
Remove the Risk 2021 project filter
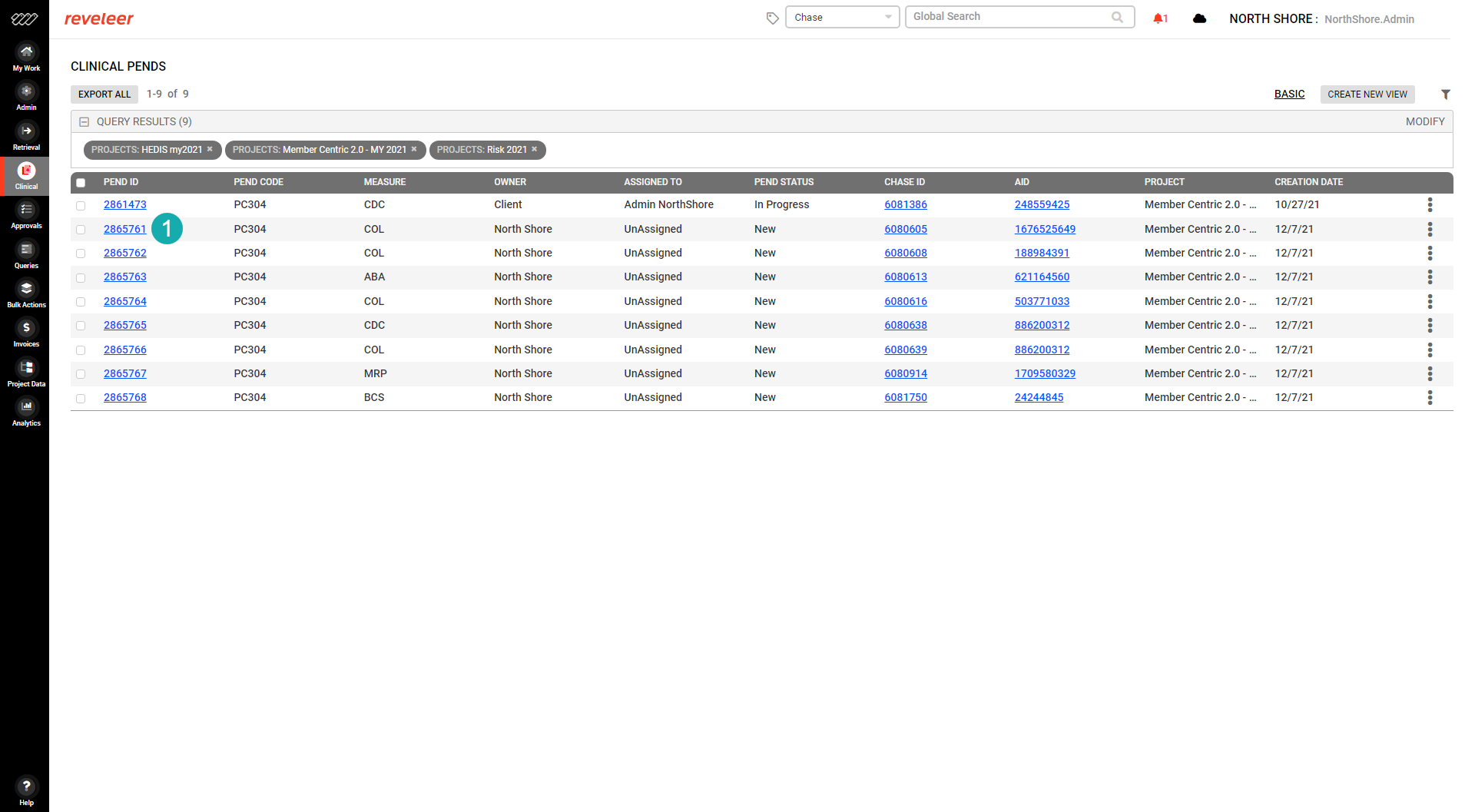click(x=535, y=149)
